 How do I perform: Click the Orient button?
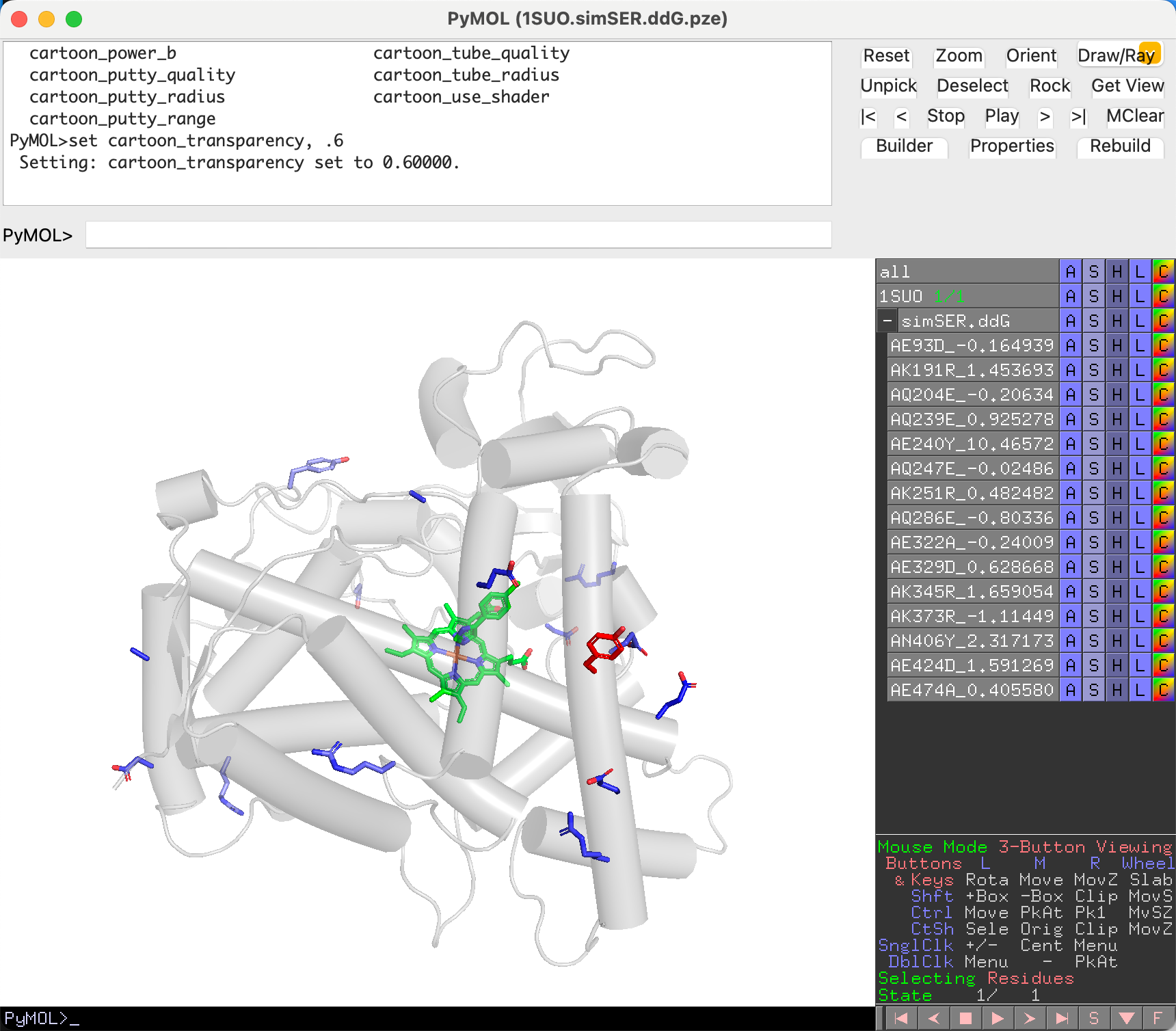coord(1031,55)
